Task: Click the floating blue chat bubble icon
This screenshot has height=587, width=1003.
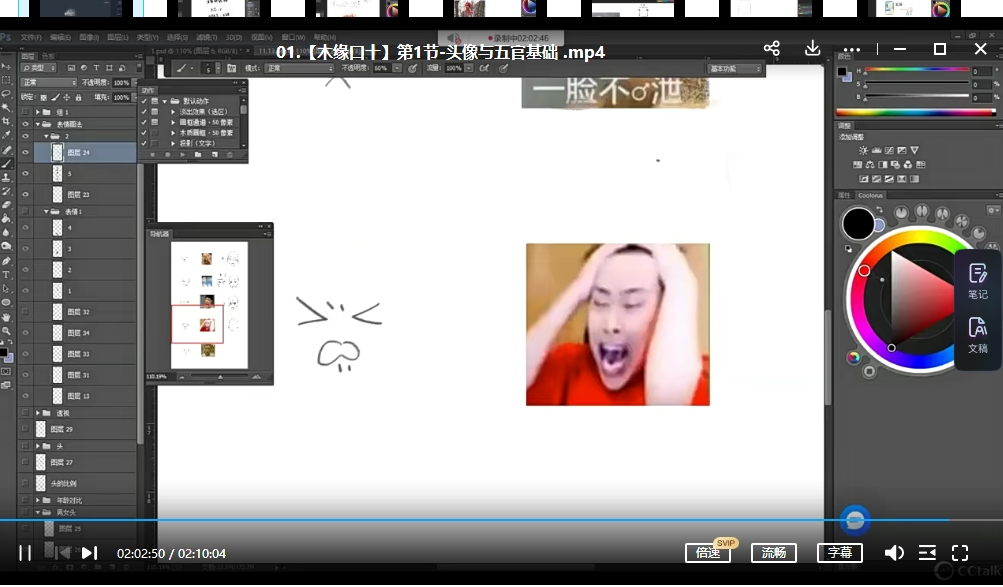Action: point(853,520)
